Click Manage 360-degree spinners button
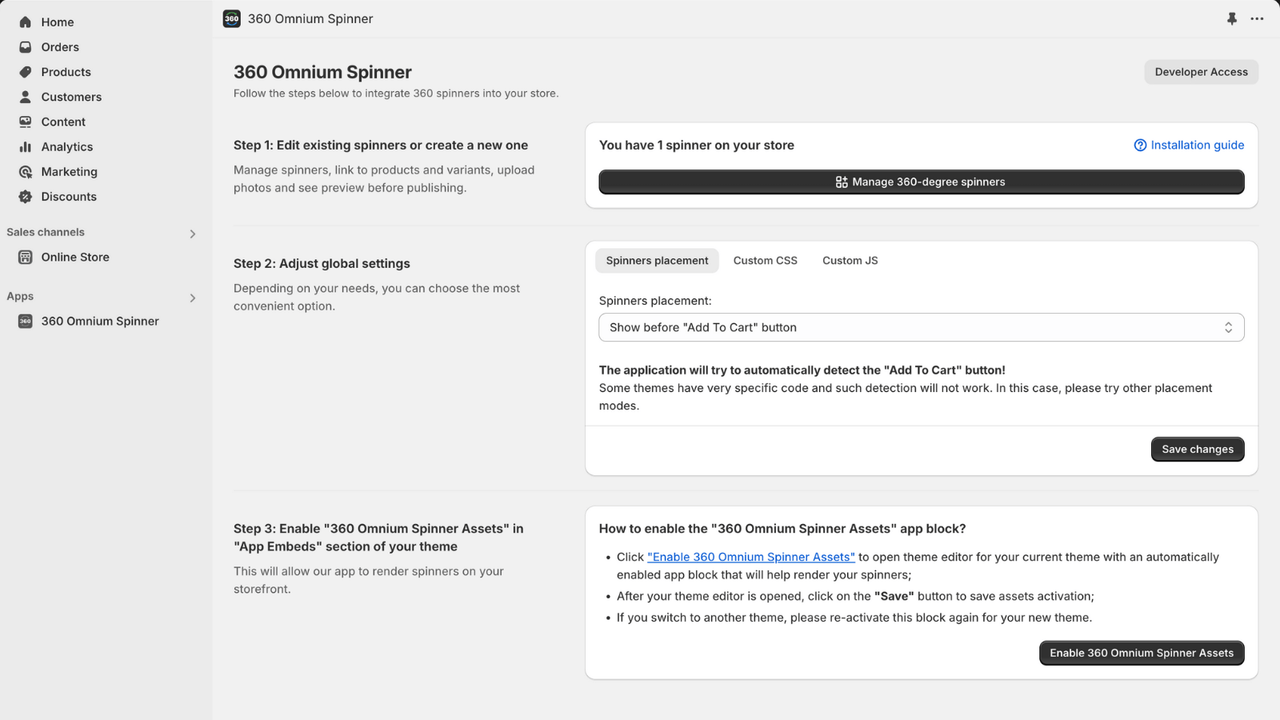Image resolution: width=1280 pixels, height=720 pixels. 921,182
